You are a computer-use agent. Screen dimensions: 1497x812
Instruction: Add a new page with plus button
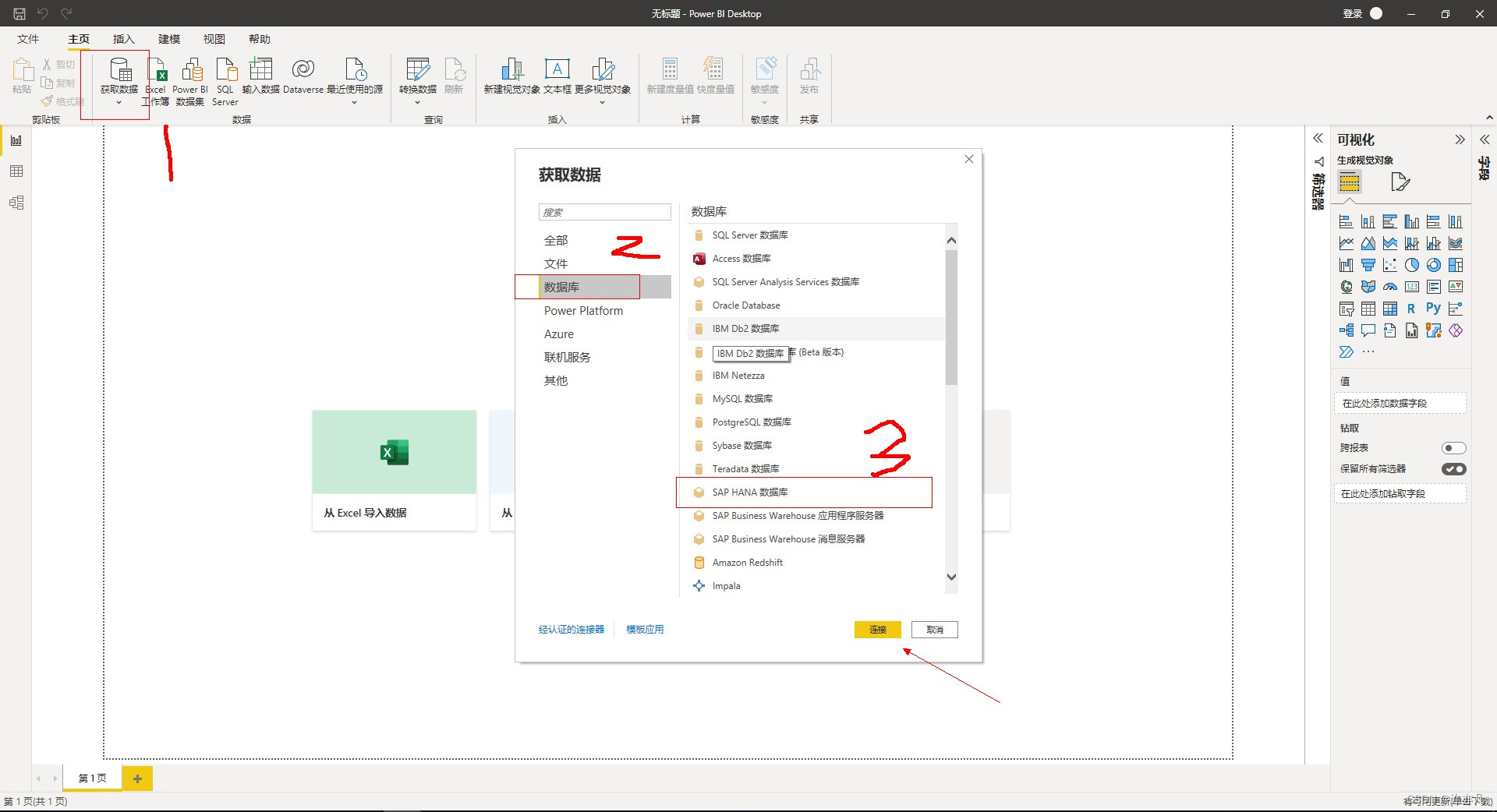click(137, 778)
